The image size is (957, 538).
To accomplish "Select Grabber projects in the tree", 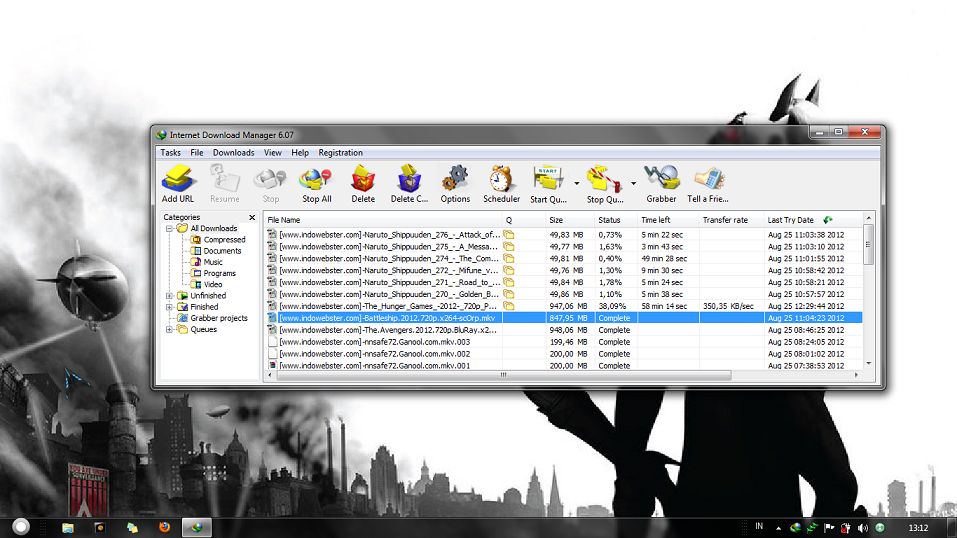I will tap(218, 318).
